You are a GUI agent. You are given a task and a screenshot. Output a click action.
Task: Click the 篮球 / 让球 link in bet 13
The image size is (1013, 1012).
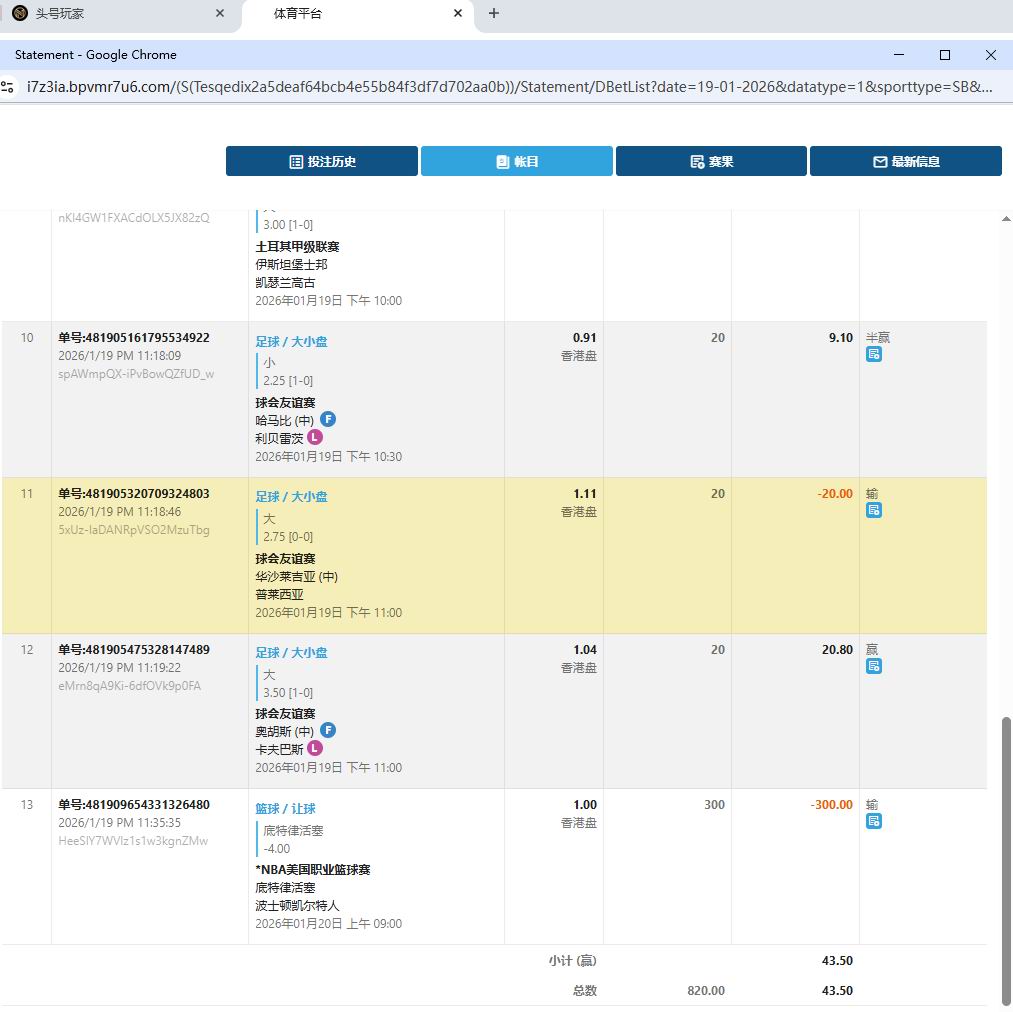(285, 808)
